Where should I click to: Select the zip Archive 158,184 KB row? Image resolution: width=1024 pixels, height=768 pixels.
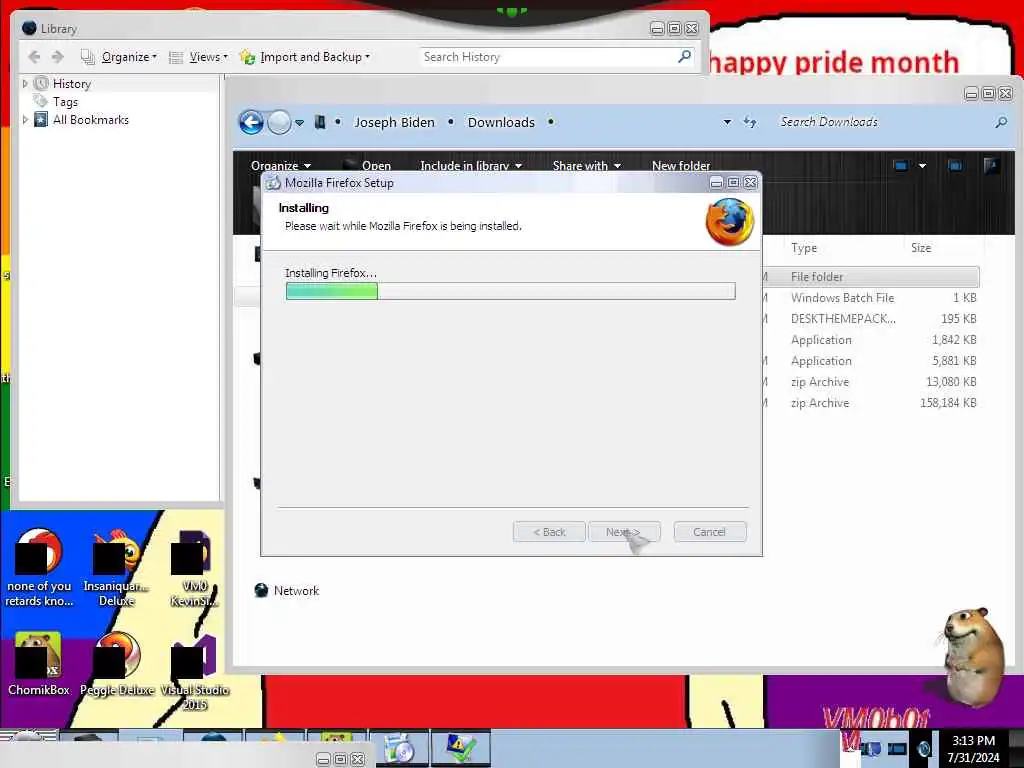pos(871,403)
